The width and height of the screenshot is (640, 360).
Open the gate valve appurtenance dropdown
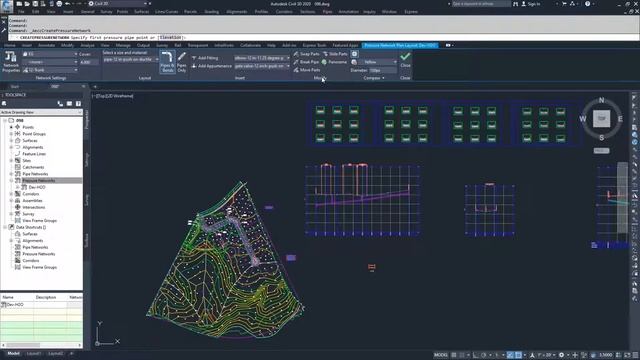coord(262,66)
